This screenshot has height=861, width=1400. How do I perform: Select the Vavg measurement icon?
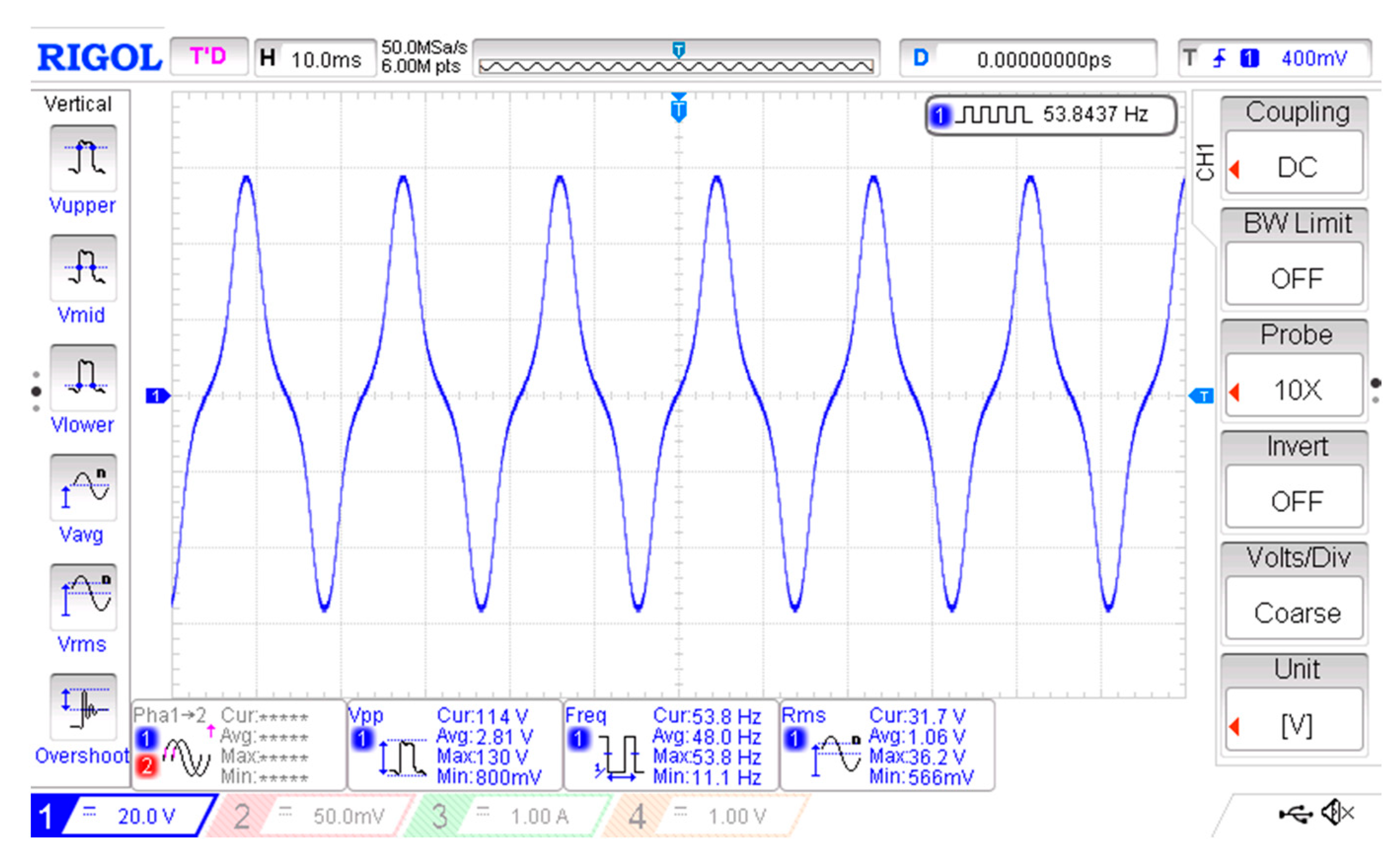(x=83, y=488)
